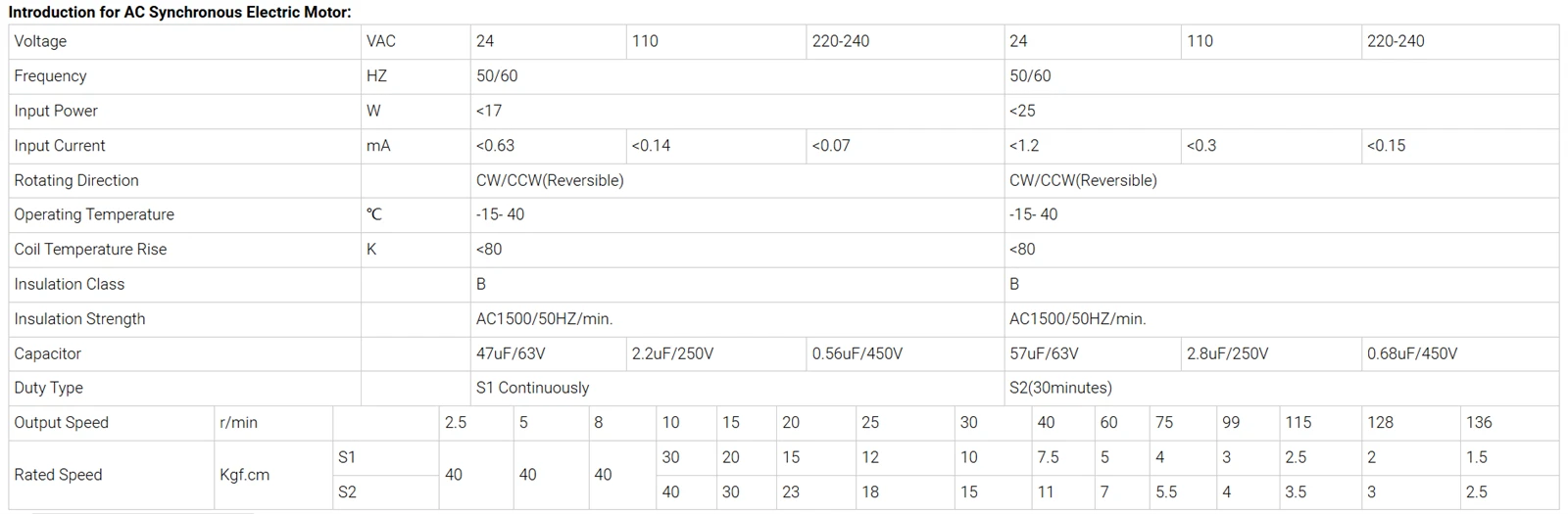Select the first AC1500/50HZ/min. cell
1568x514 pixels.
point(737,319)
